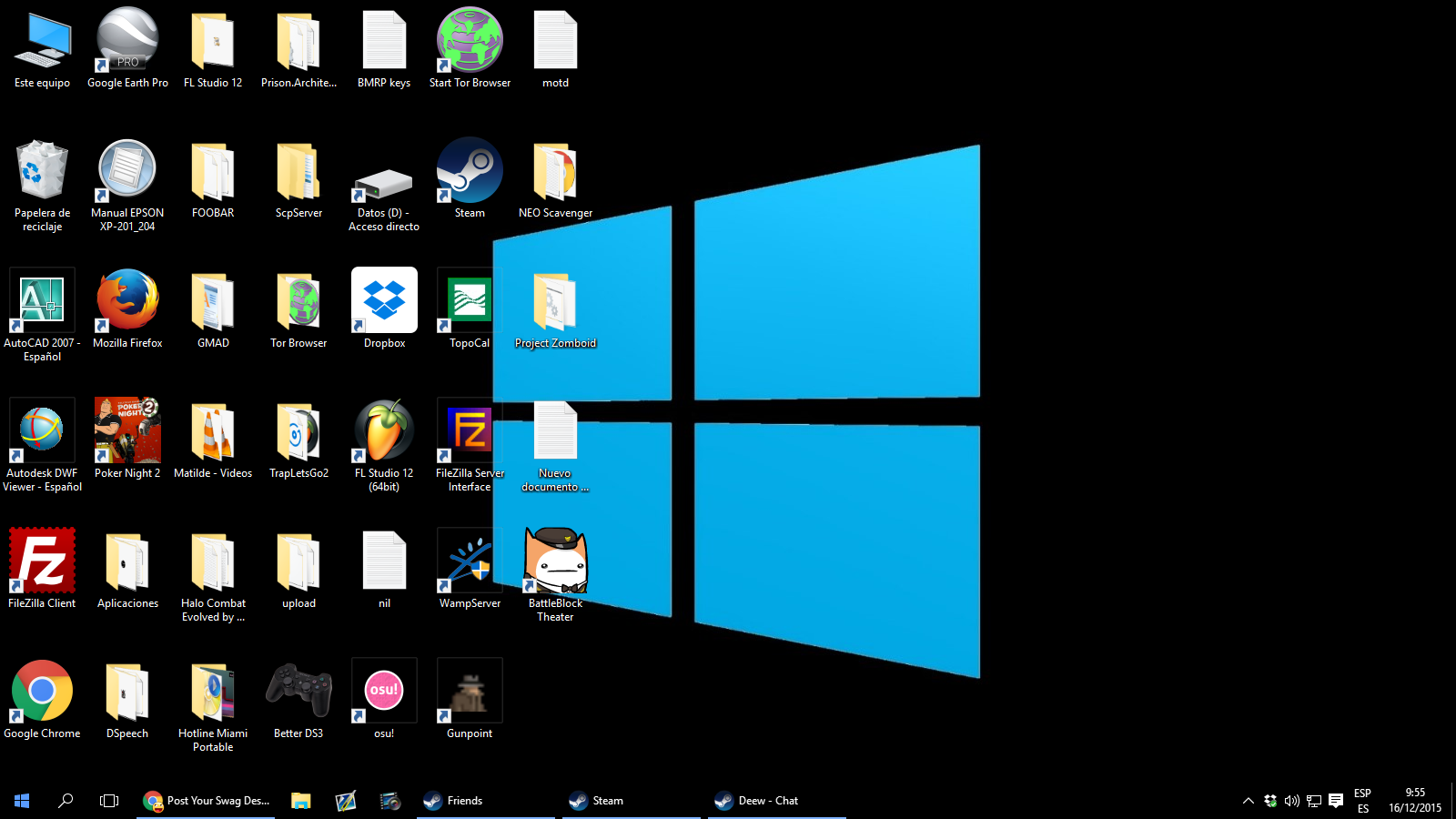The height and width of the screenshot is (819, 1456).
Task: Select the upload folder
Action: (x=298, y=570)
